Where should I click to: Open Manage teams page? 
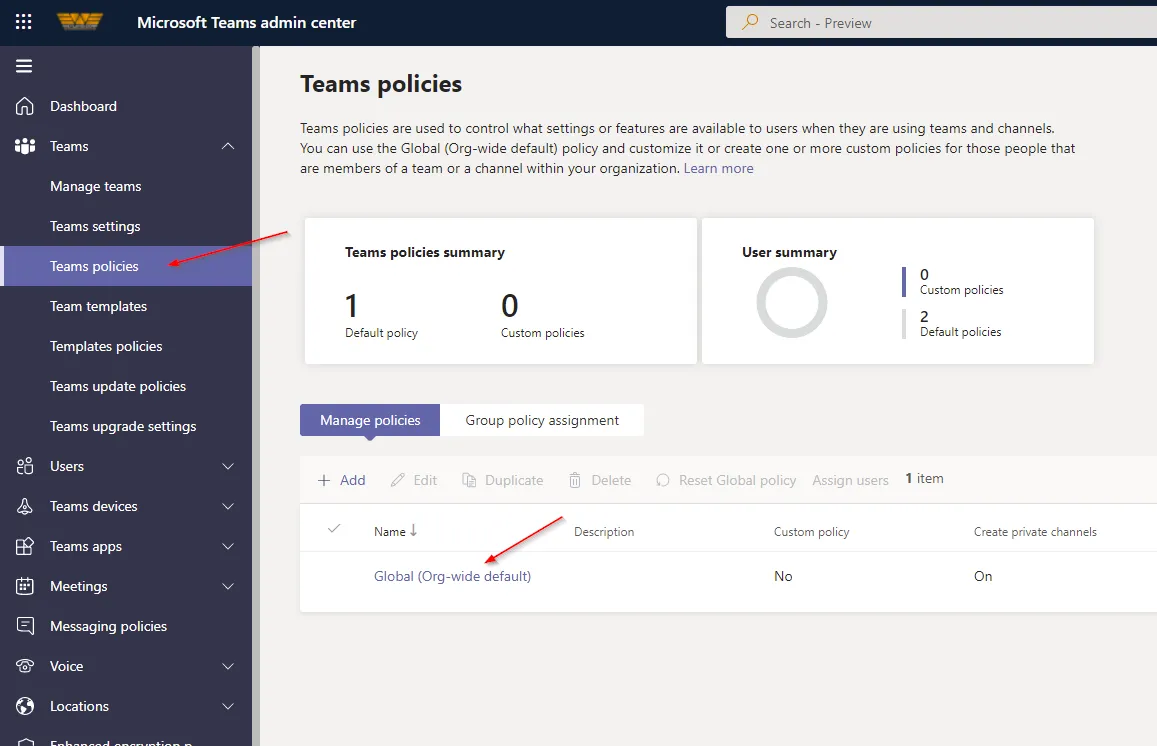(96, 187)
